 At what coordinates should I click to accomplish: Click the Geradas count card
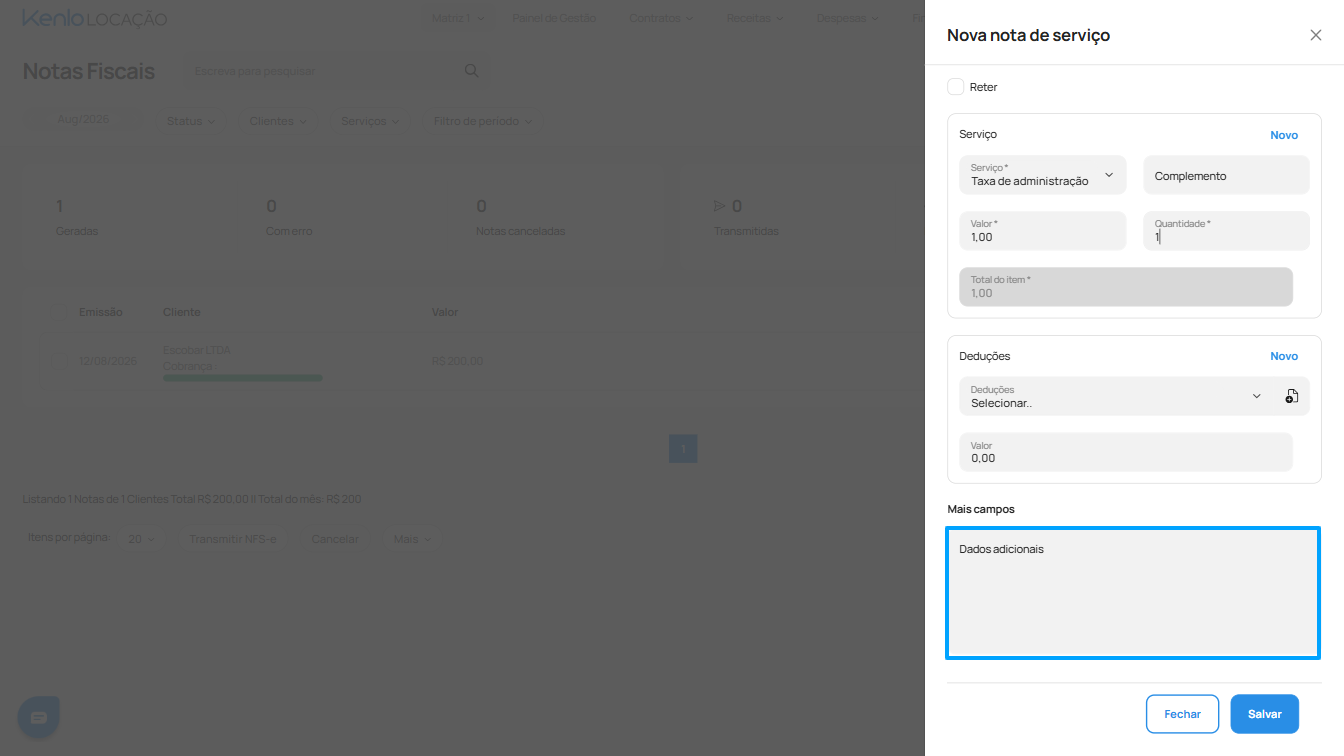[77, 217]
